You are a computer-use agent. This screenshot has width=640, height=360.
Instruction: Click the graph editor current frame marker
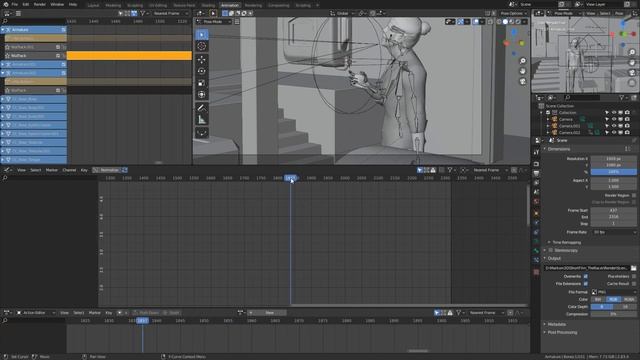(x=291, y=178)
